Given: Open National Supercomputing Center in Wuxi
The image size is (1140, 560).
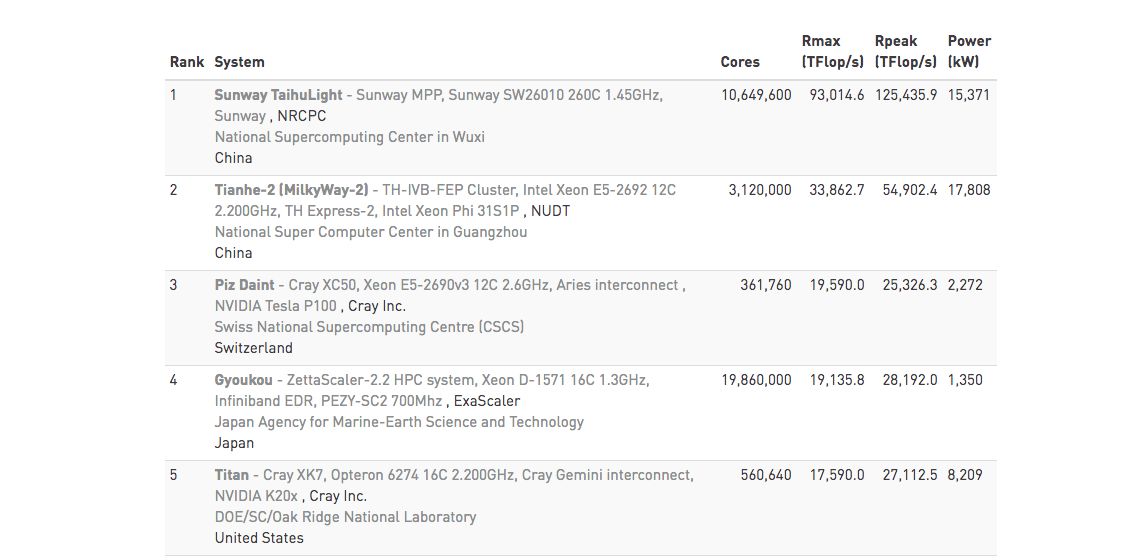Looking at the screenshot, I should click(349, 137).
